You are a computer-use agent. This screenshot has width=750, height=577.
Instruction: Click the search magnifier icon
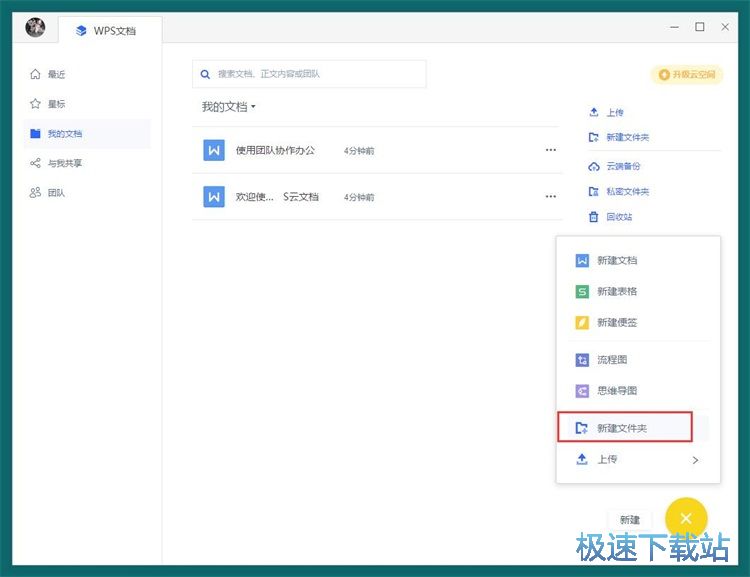(x=205, y=74)
